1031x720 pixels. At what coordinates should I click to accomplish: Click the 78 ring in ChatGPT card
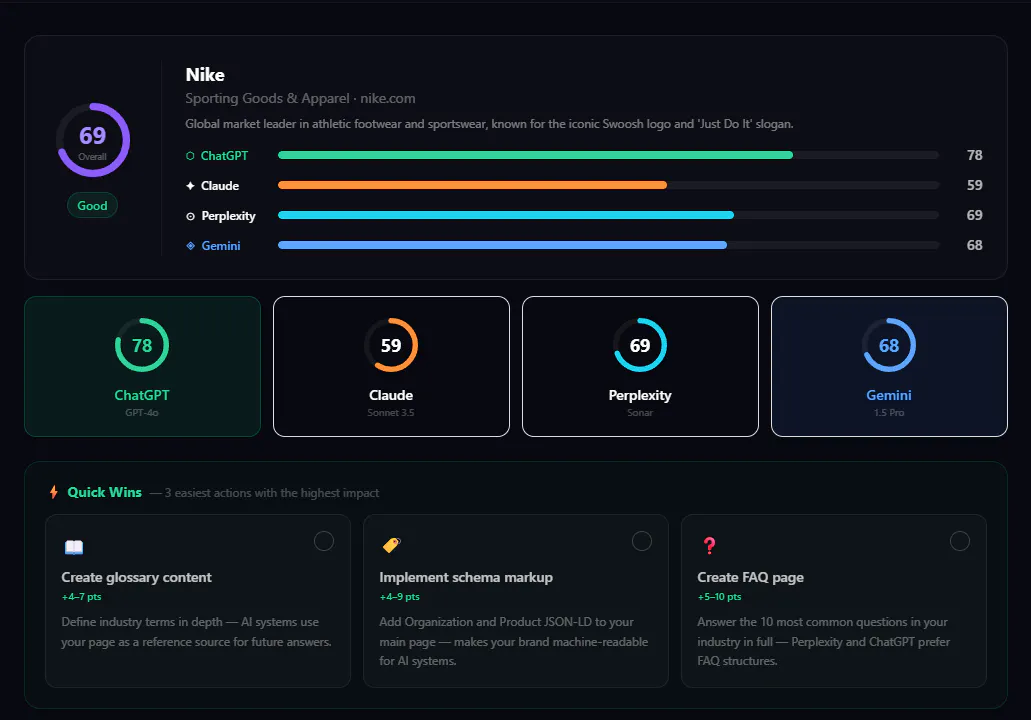(142, 345)
